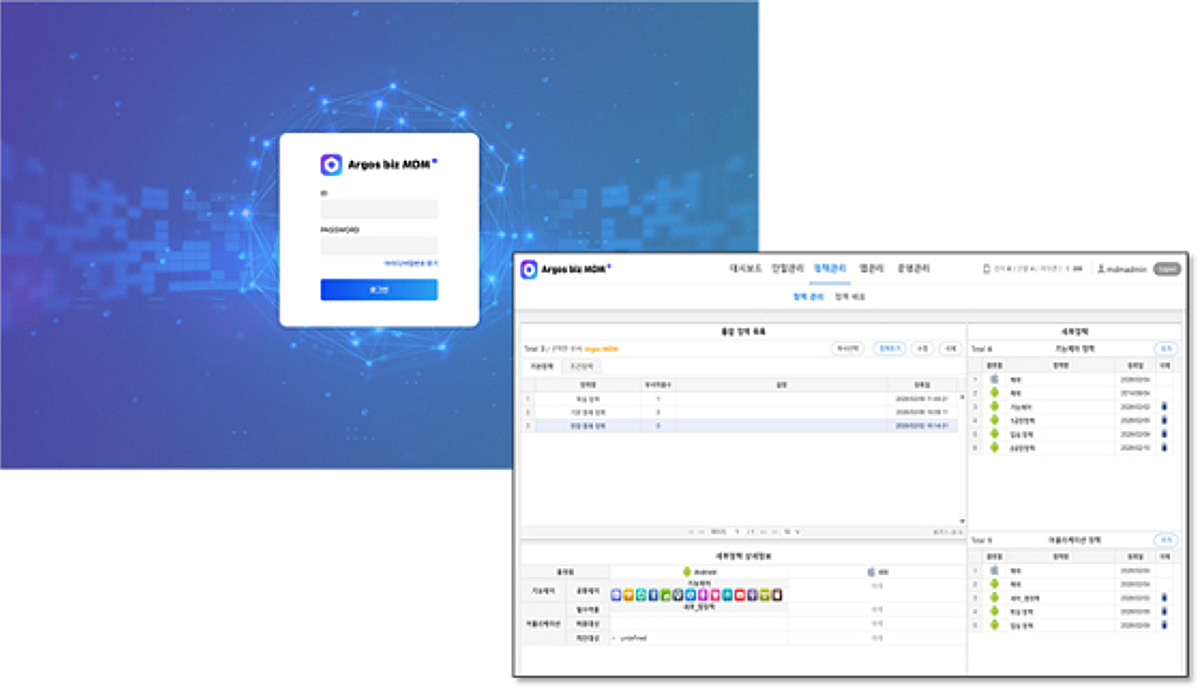The height and width of the screenshot is (695, 1200).
Task: Click the Apple platform icon in 기능제어 정책 row 1
Action: pos(994,379)
